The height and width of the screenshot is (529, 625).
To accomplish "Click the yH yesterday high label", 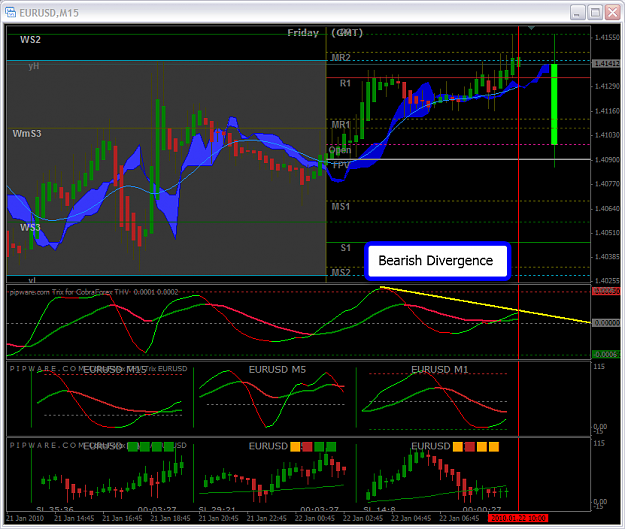I will coord(34,66).
